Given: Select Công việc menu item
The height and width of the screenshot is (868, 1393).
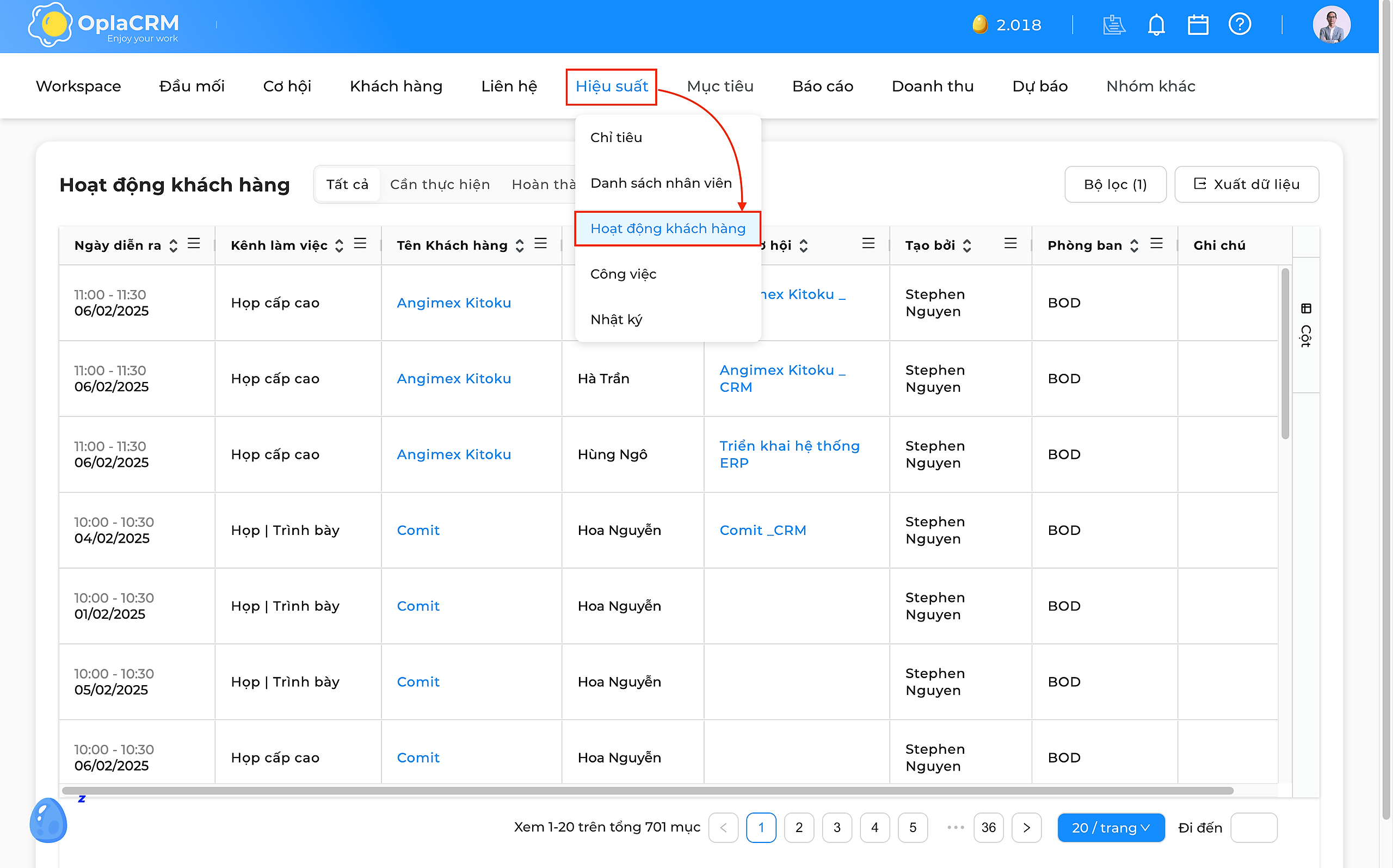Looking at the screenshot, I should click(x=668, y=274).
